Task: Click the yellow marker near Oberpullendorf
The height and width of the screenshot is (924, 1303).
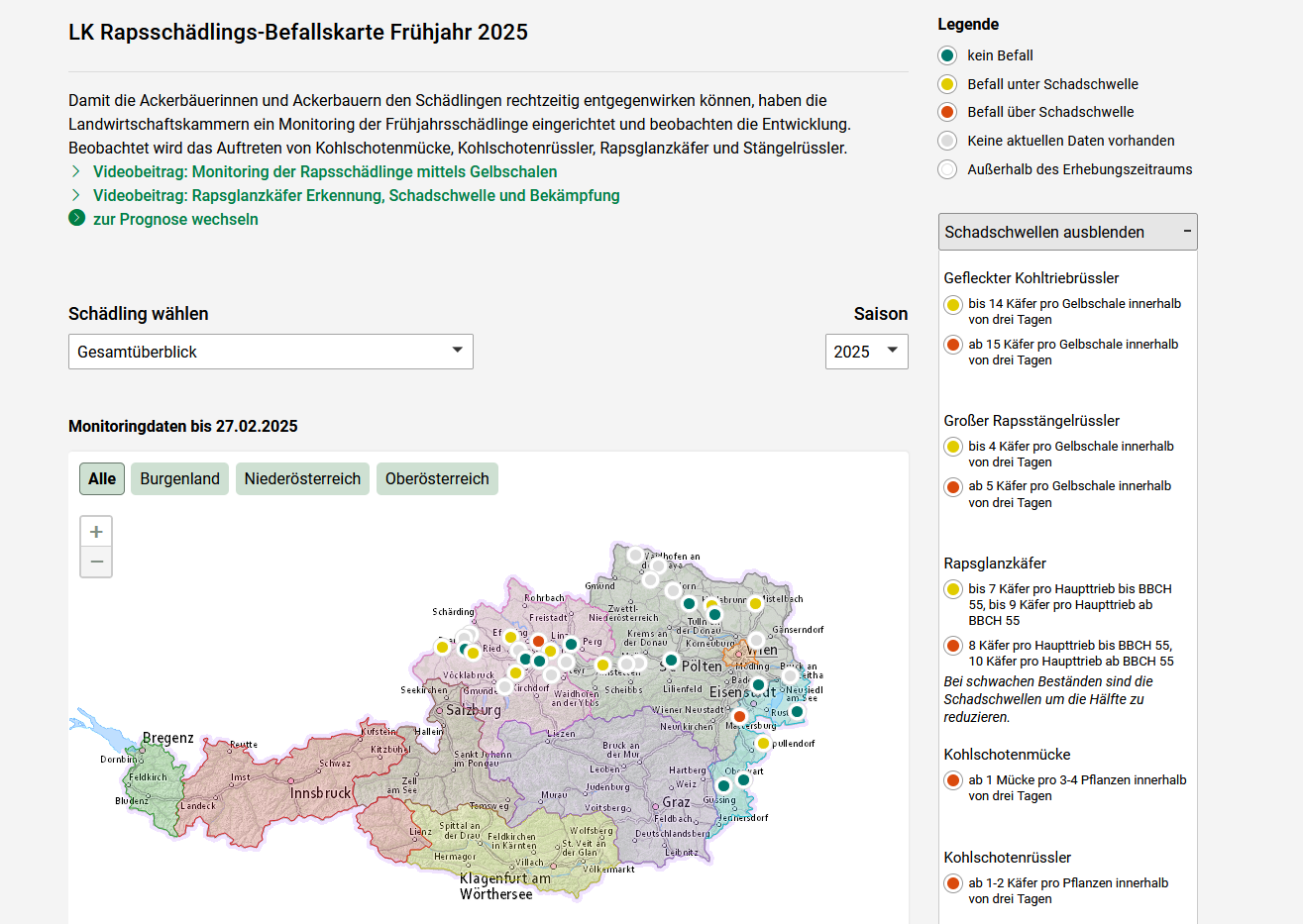Action: (763, 743)
